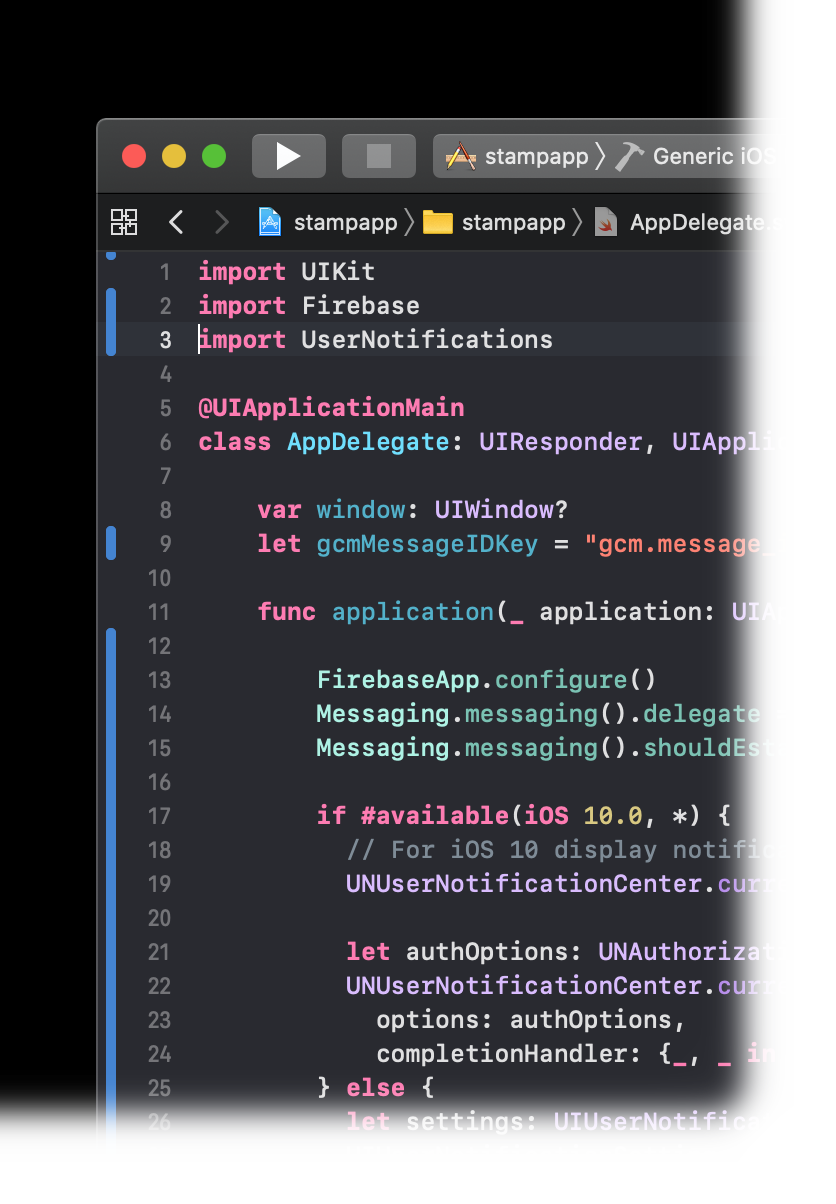836x1204 pixels.
Task: Open the related items grid menu
Action: coord(124,222)
